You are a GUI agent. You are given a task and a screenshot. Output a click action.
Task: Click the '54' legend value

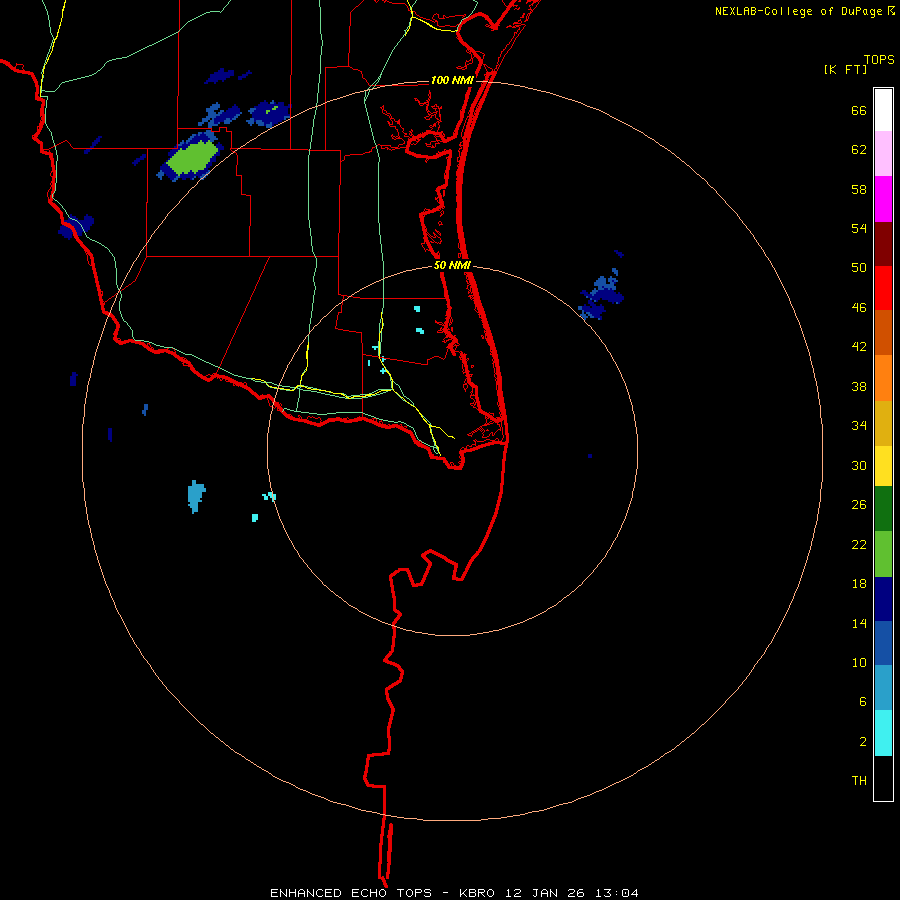click(x=859, y=228)
